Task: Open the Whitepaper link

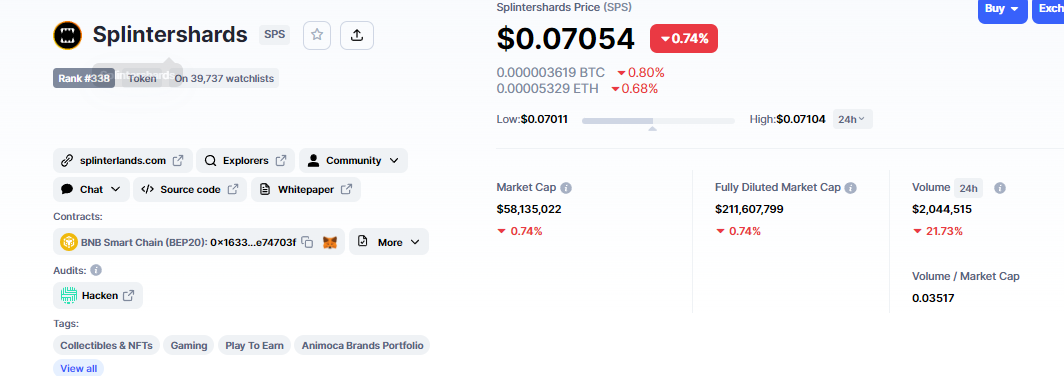Action: click(305, 189)
